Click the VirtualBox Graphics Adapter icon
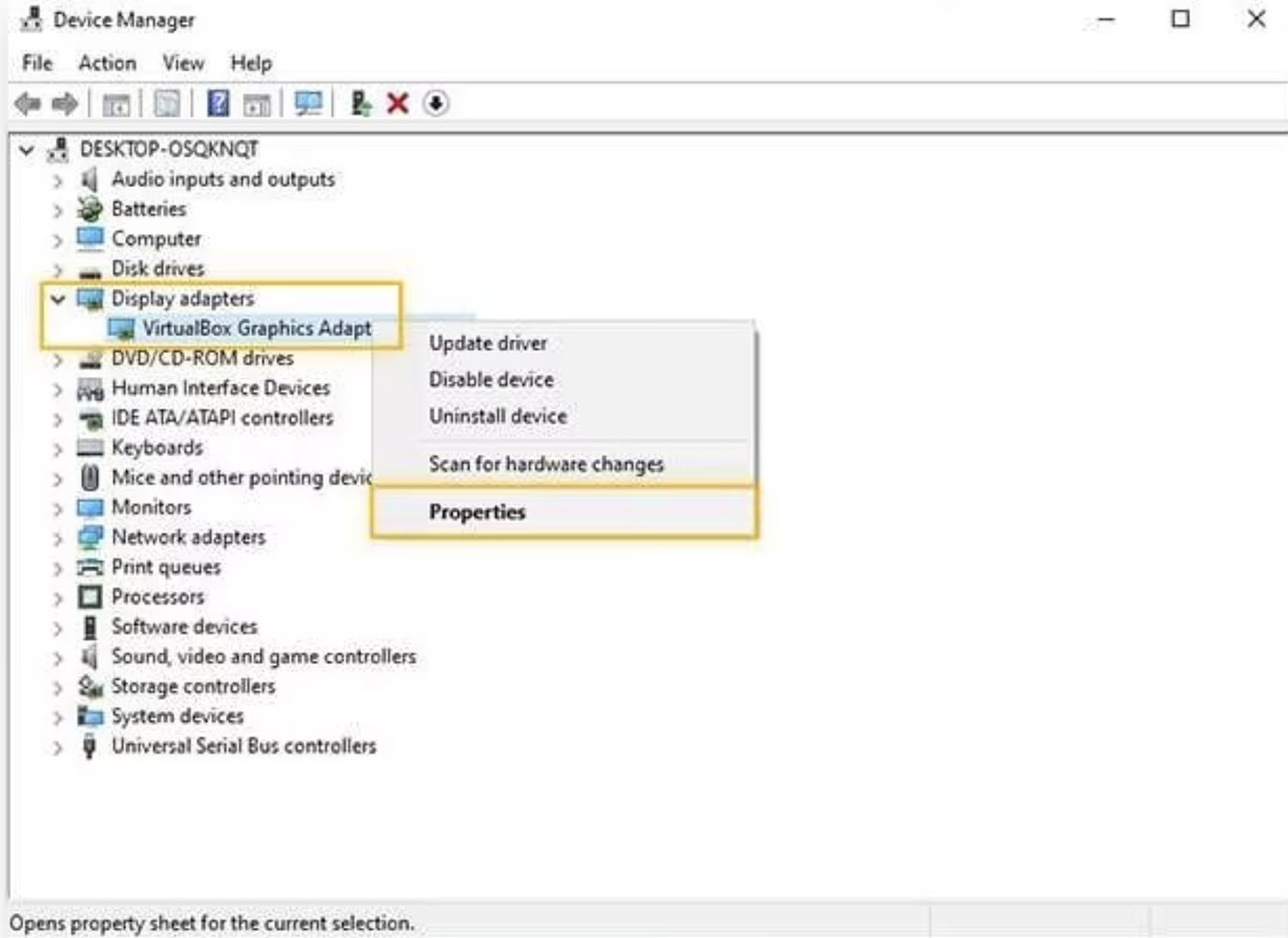 click(122, 328)
